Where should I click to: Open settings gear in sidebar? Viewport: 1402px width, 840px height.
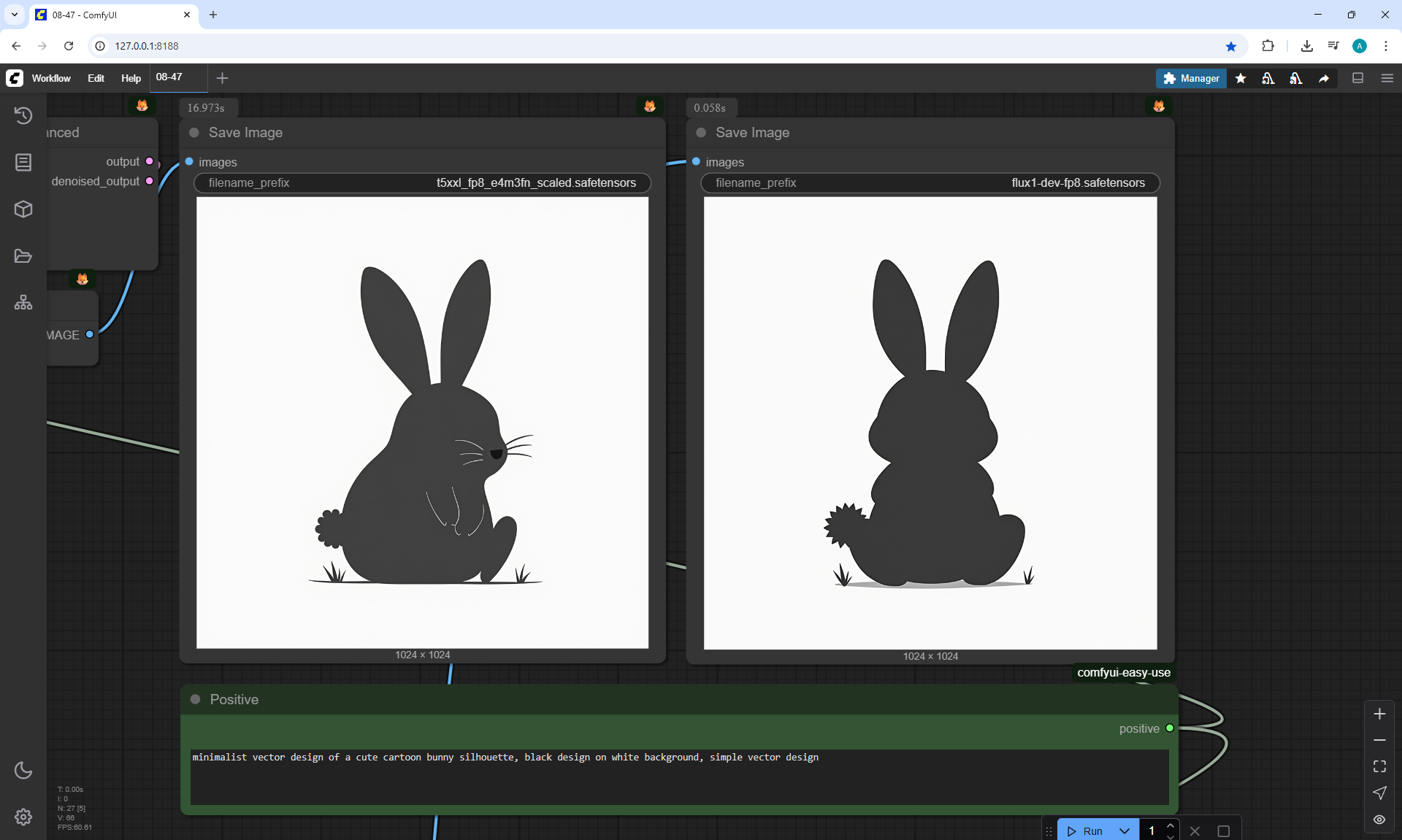[23, 817]
